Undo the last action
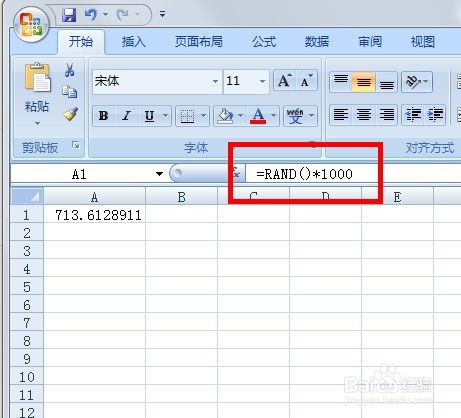The width and height of the screenshot is (461, 418). point(90,15)
